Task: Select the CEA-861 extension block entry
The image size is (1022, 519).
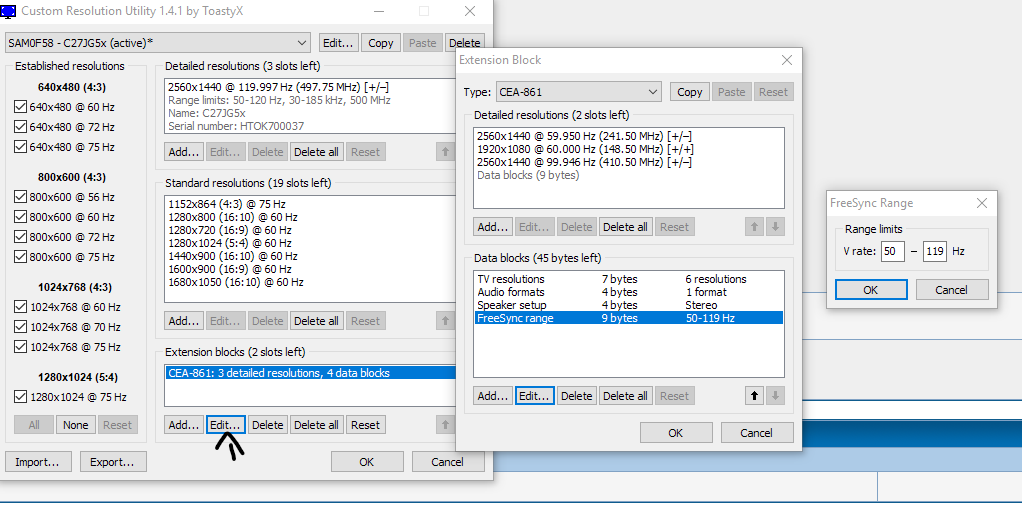Action: point(279,373)
